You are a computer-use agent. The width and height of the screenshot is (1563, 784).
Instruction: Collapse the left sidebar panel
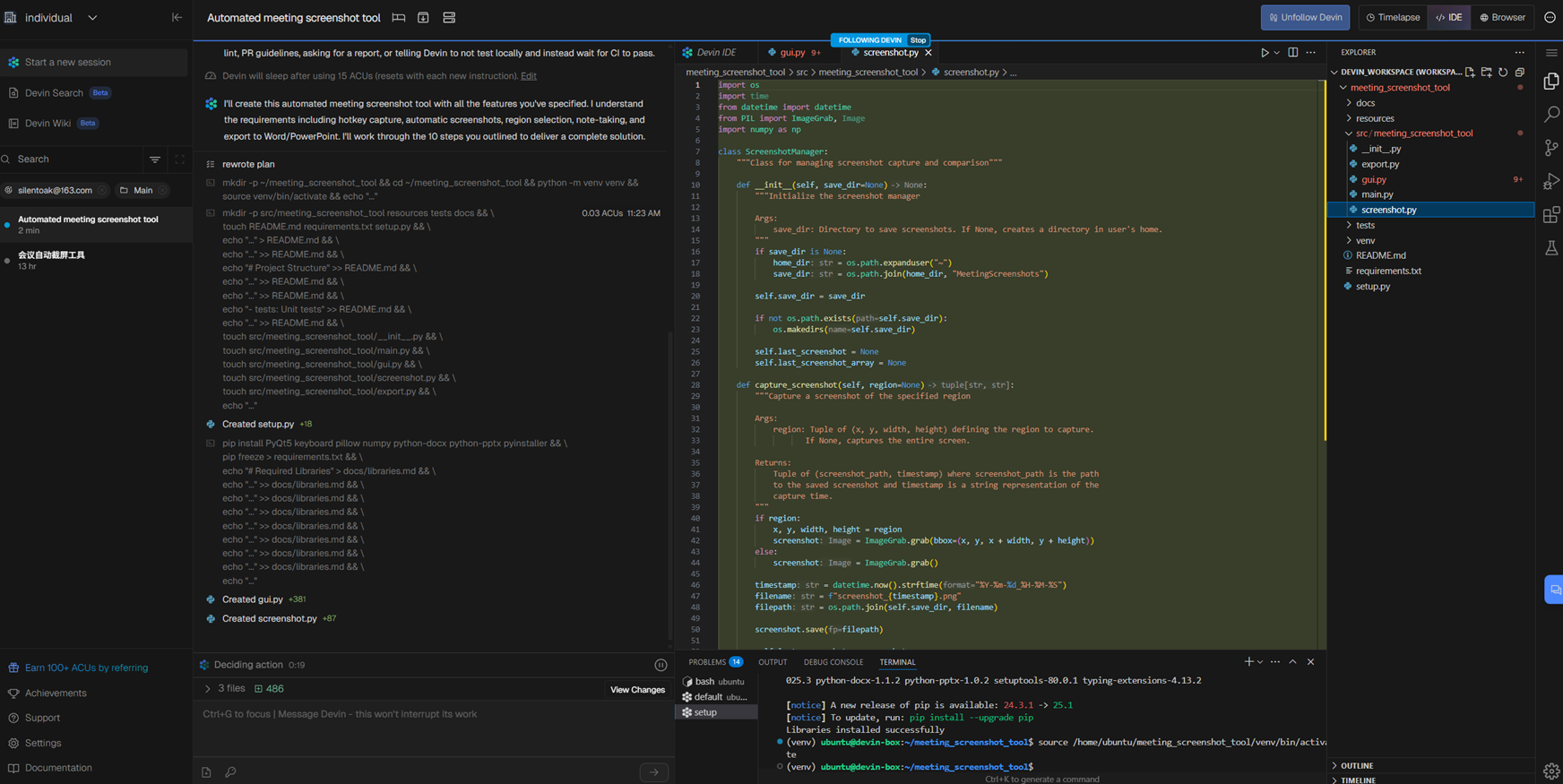point(177,17)
